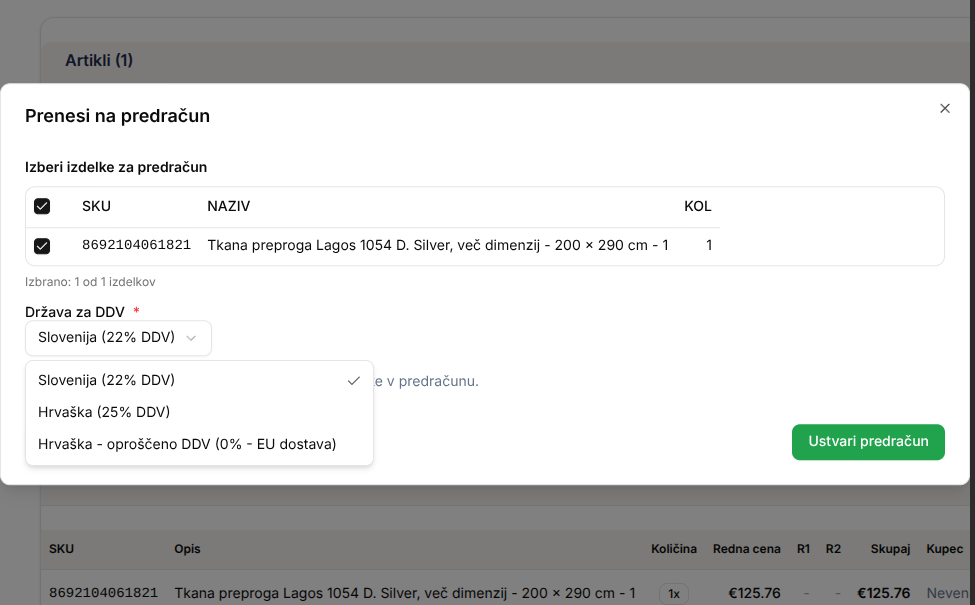The height and width of the screenshot is (605, 975).
Task: Uncheck the Lagos rug row checkbox
Action: [x=42, y=246]
